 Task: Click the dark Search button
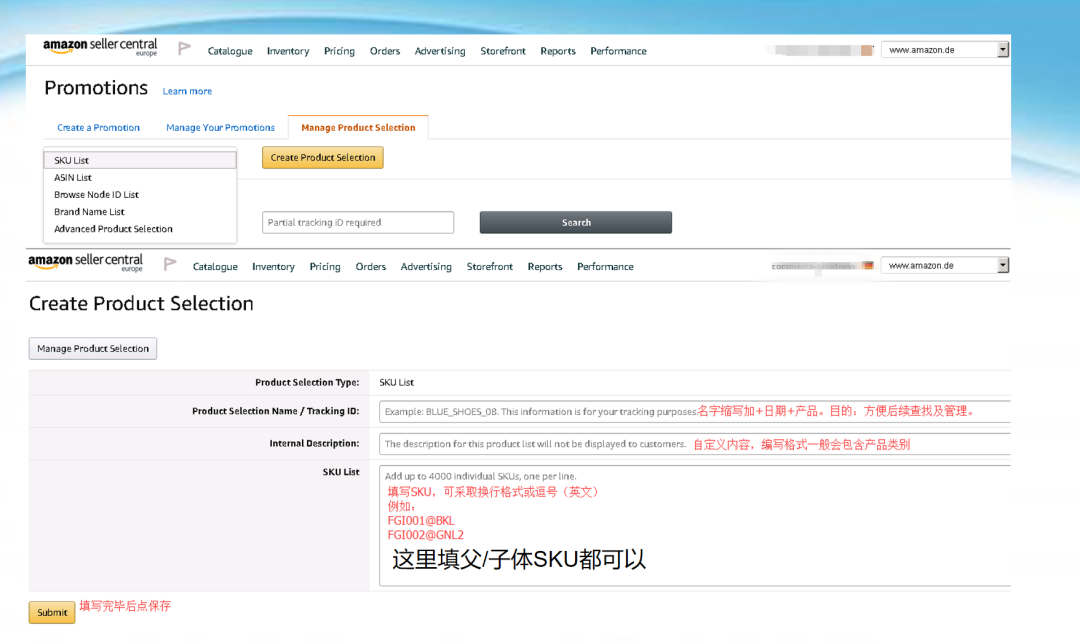(x=575, y=223)
